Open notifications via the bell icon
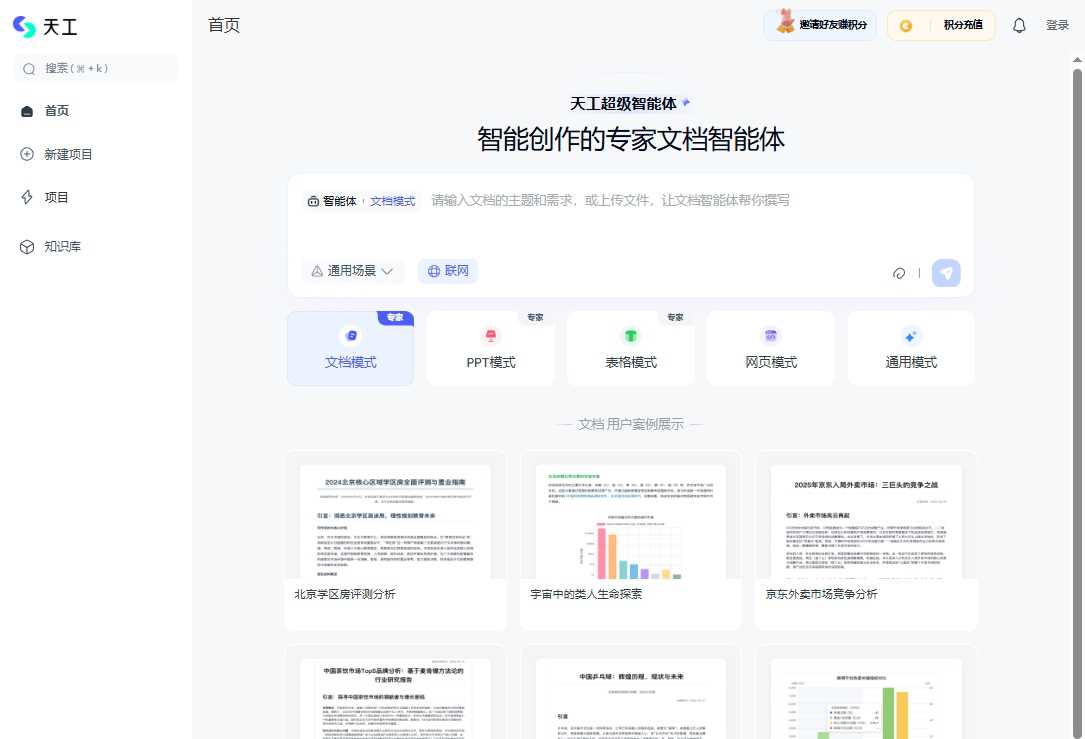The width and height of the screenshot is (1085, 739). point(1019,25)
